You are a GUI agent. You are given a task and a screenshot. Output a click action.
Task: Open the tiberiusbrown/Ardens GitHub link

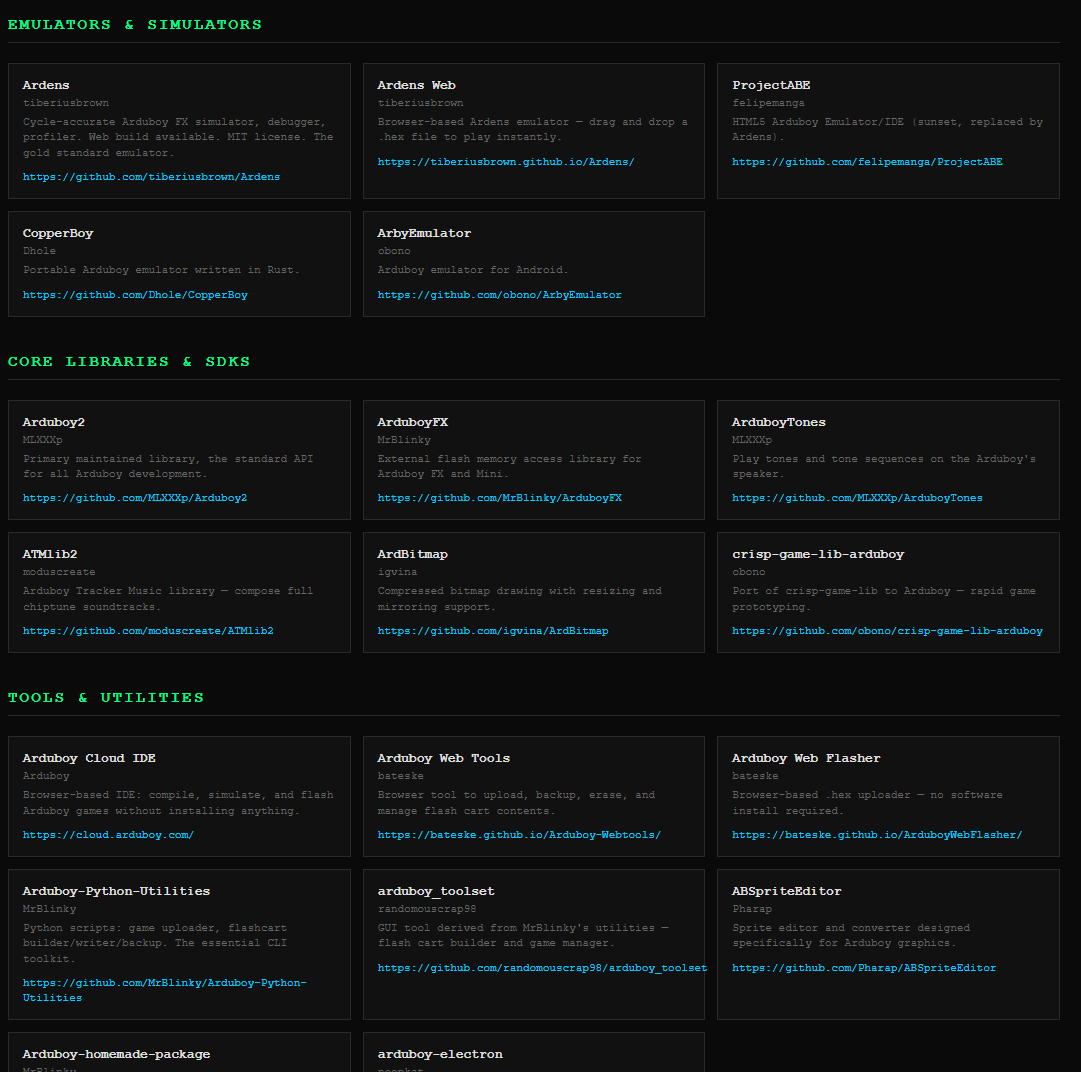coord(151,177)
